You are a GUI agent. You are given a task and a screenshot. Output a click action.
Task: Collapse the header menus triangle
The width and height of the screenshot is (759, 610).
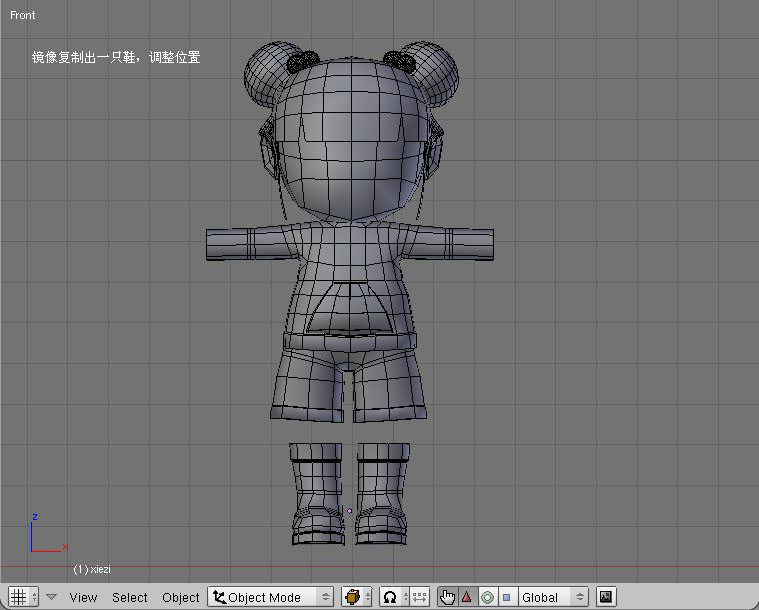click(x=51, y=597)
